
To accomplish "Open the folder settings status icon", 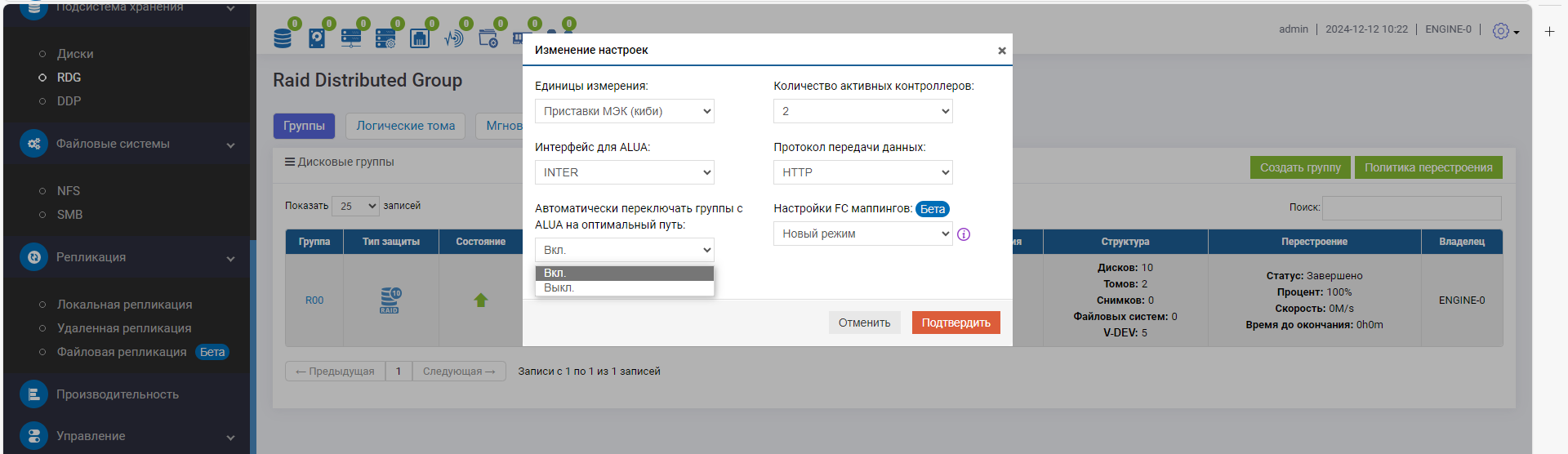I will (x=488, y=38).
